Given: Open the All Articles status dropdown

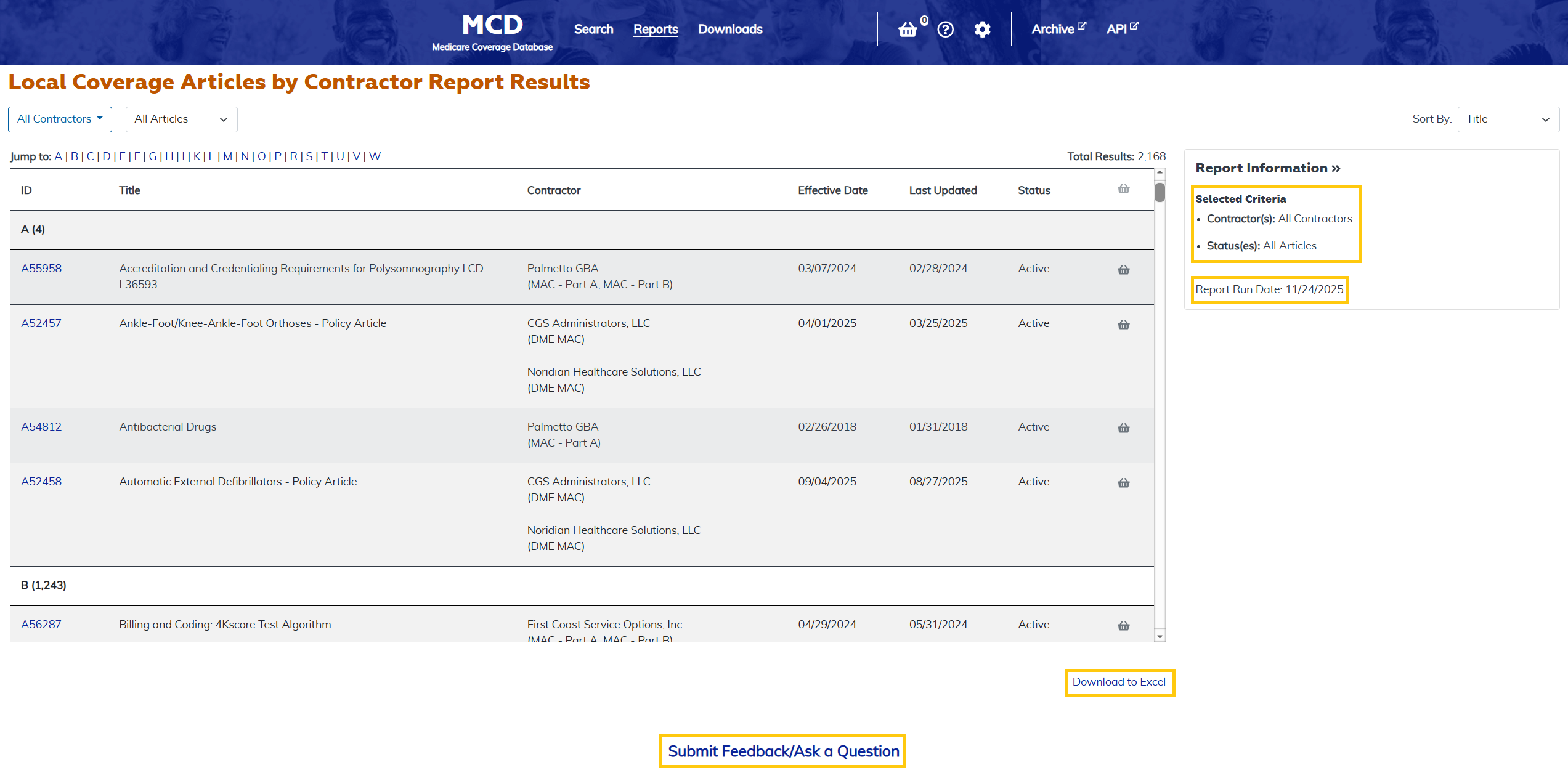Looking at the screenshot, I should pyautogui.click(x=181, y=119).
